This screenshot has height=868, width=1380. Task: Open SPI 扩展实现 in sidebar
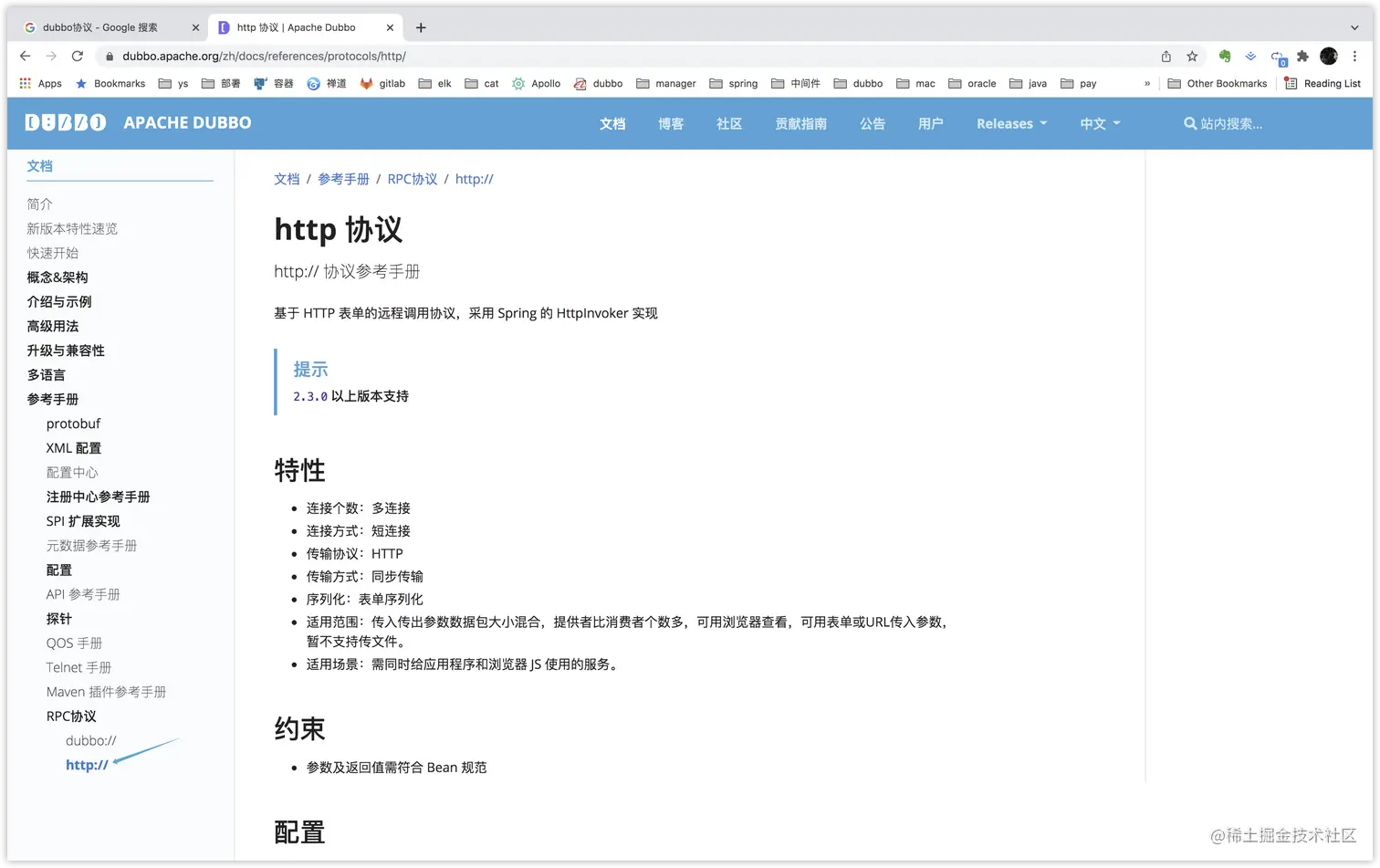pyautogui.click(x=83, y=521)
